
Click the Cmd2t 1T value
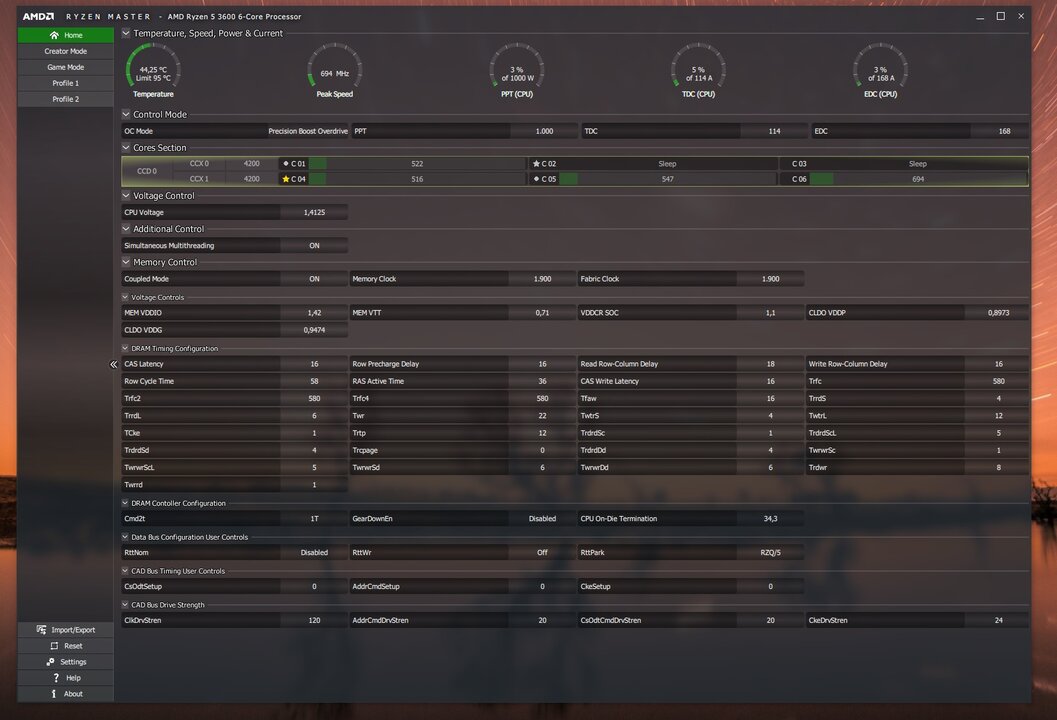coord(314,518)
